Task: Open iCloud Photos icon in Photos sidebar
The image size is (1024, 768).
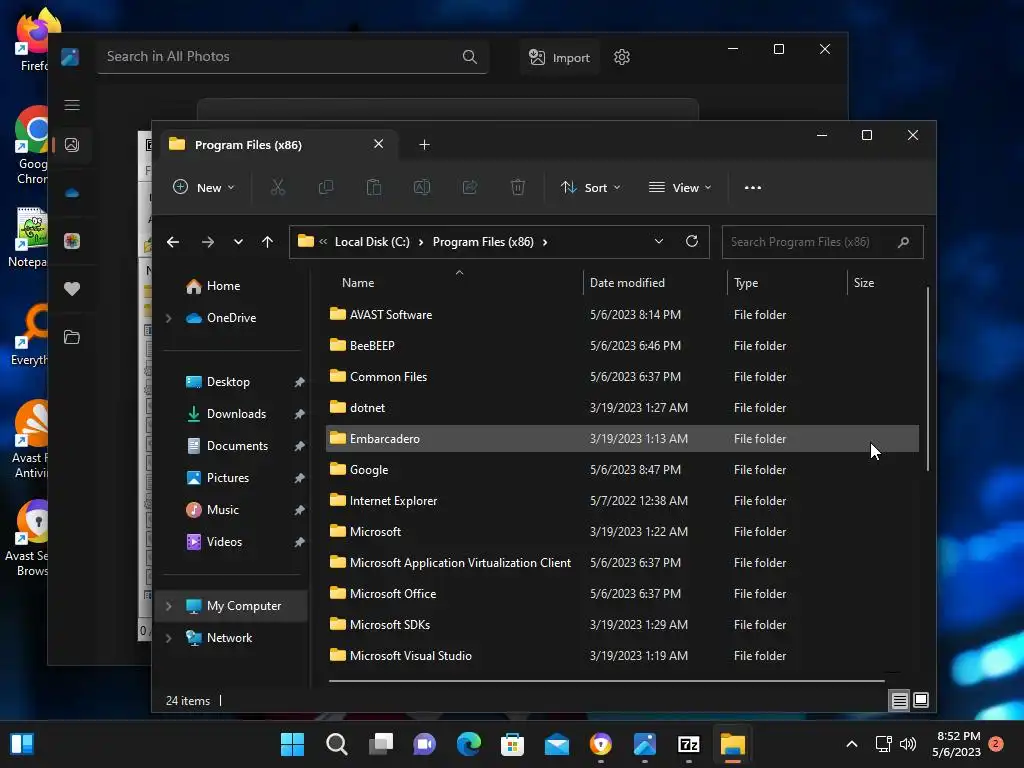Action: coord(72,241)
